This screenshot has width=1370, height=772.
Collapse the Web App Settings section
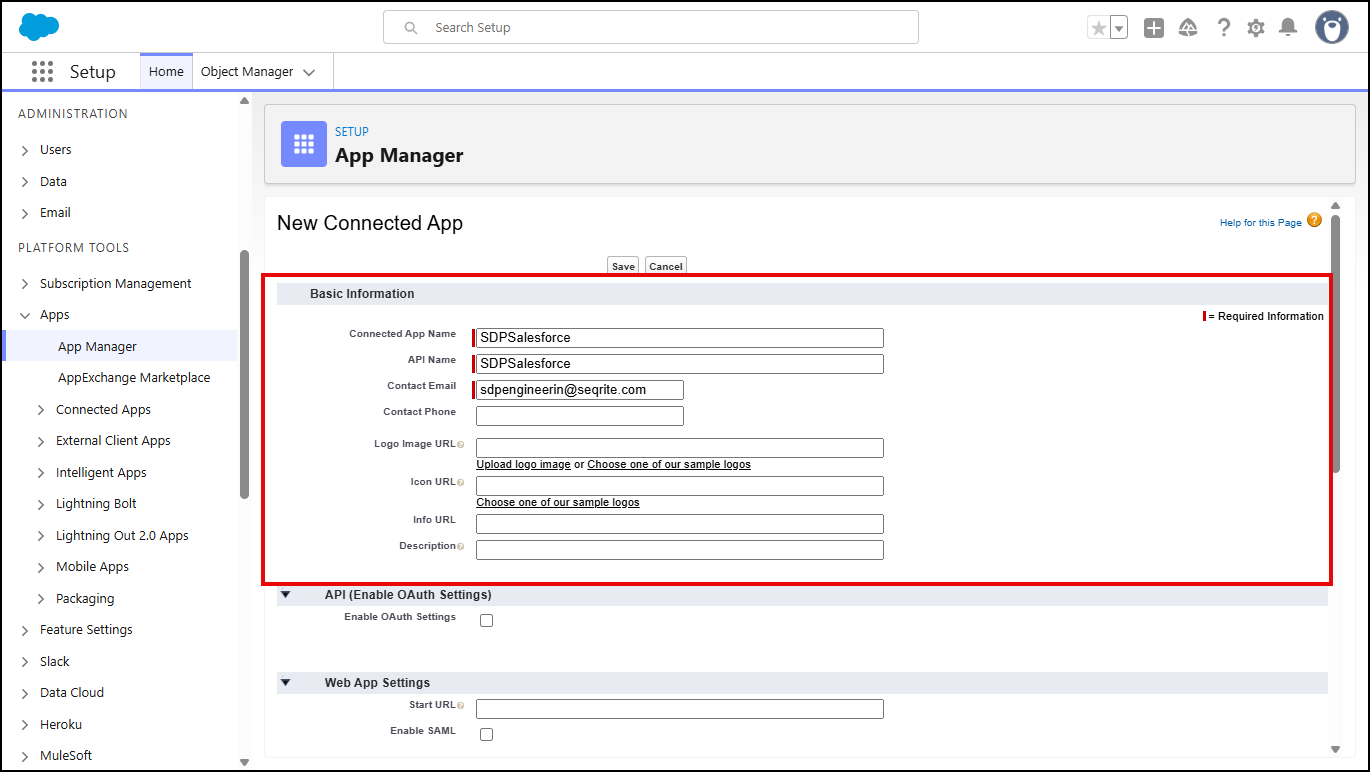(286, 682)
